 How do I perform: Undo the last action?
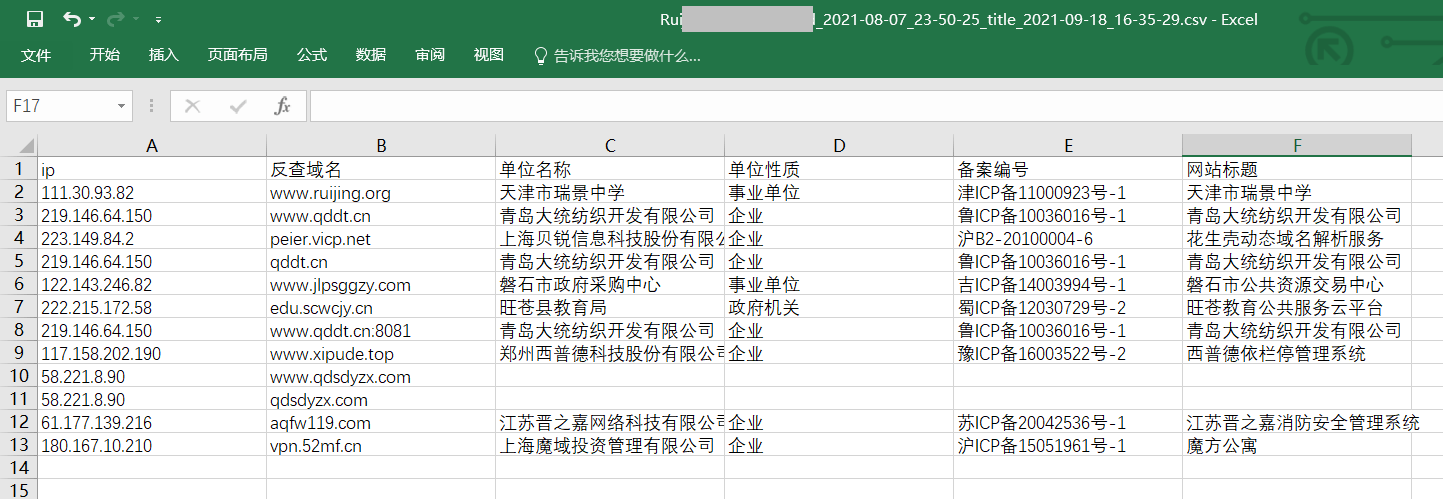coord(71,19)
